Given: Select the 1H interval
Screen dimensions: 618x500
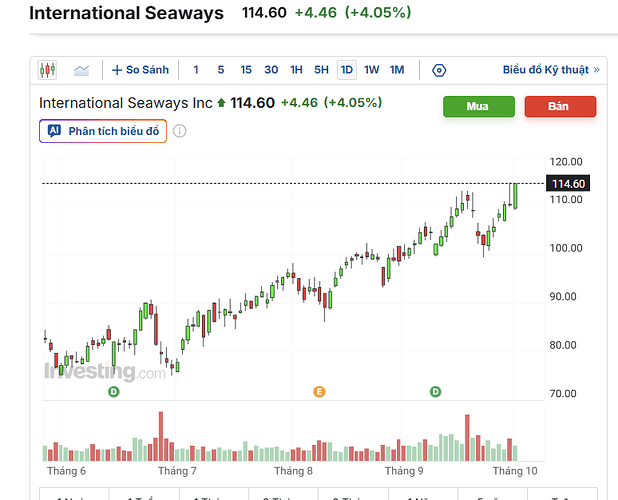Looking at the screenshot, I should [296, 70].
